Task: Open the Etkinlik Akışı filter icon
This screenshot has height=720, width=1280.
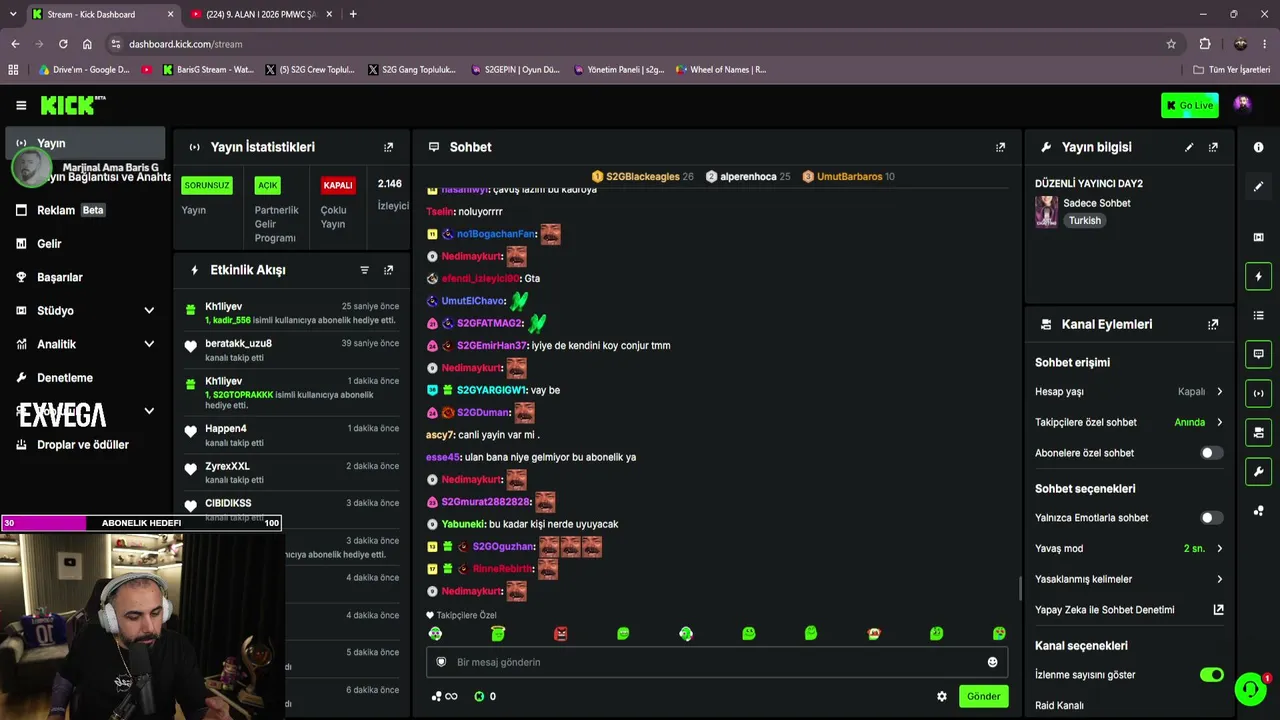Action: click(364, 270)
